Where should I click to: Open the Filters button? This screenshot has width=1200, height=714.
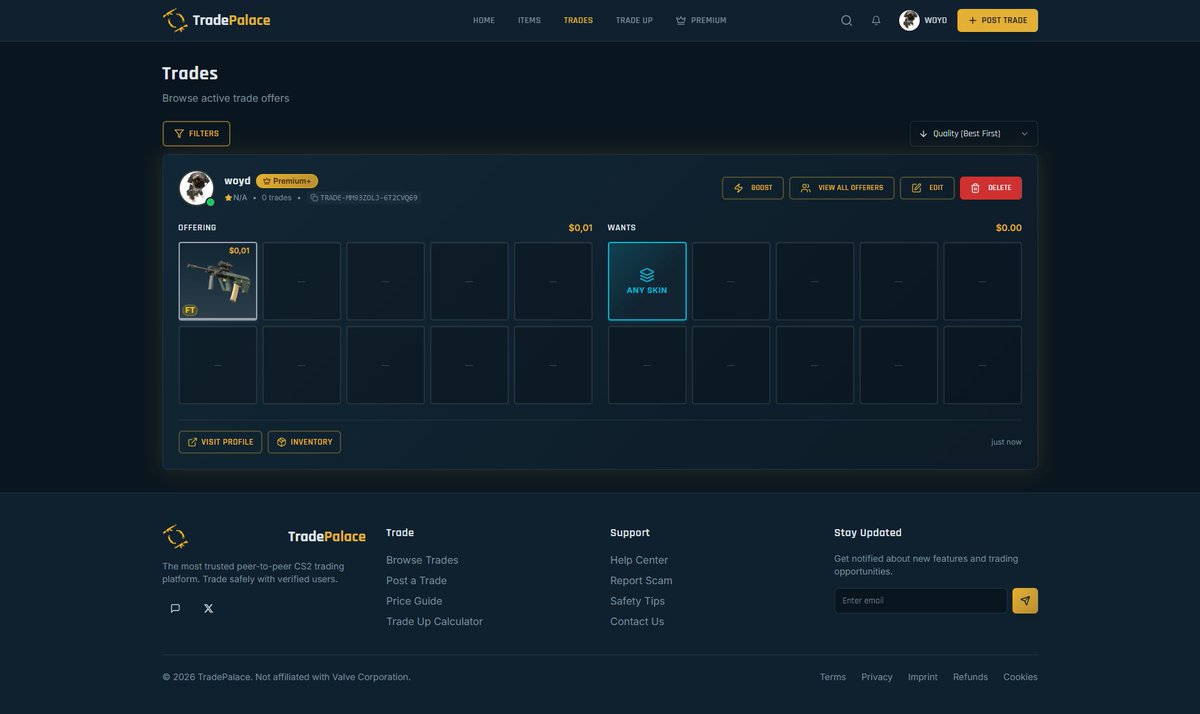[196, 134]
